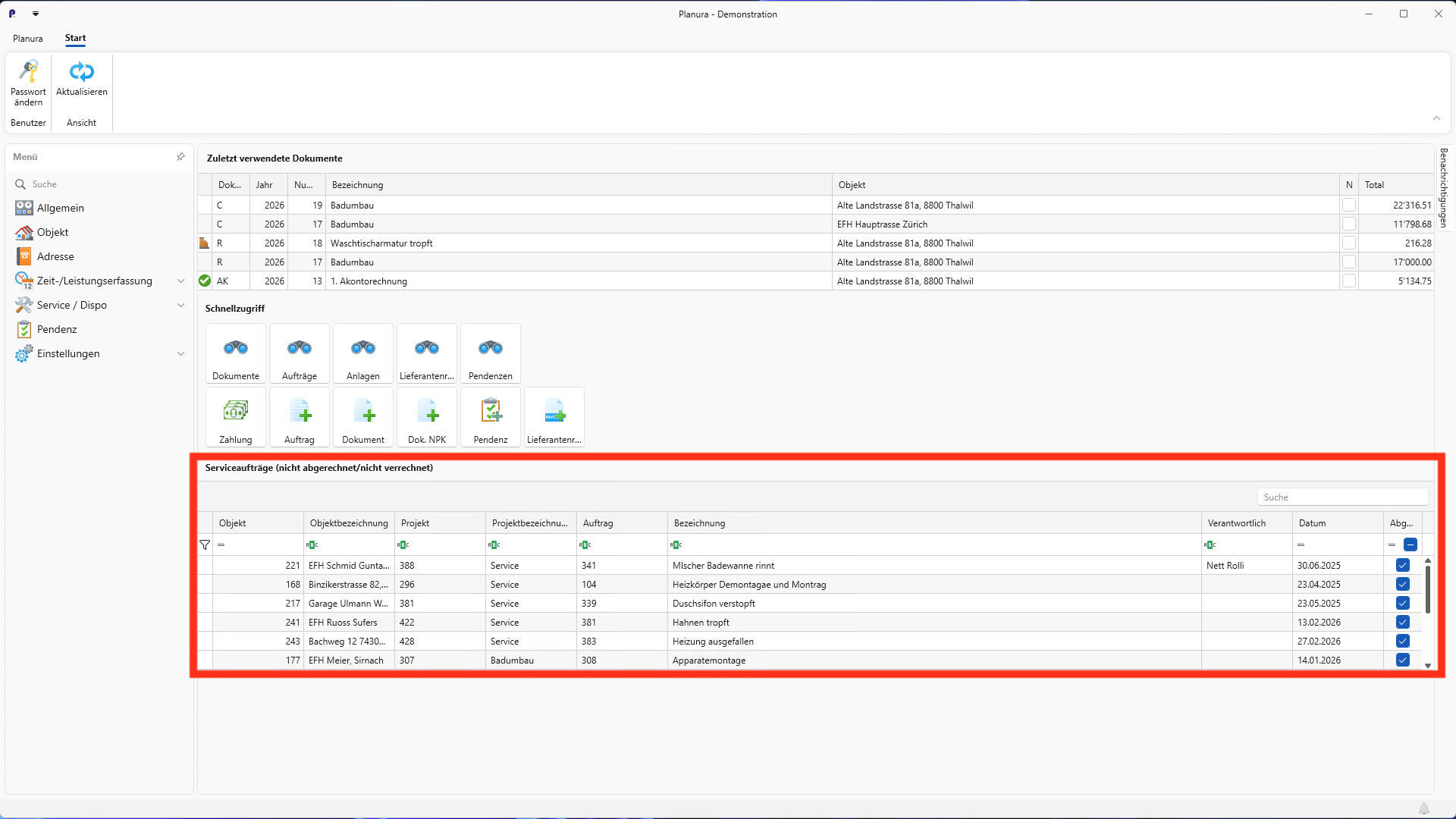Create a new Zahlung
Screen dimensions: 1456x819
(235, 417)
